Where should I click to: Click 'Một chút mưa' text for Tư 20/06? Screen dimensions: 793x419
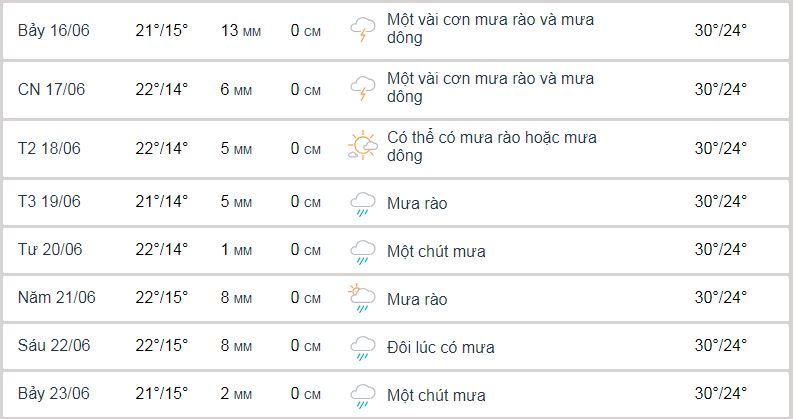point(436,252)
